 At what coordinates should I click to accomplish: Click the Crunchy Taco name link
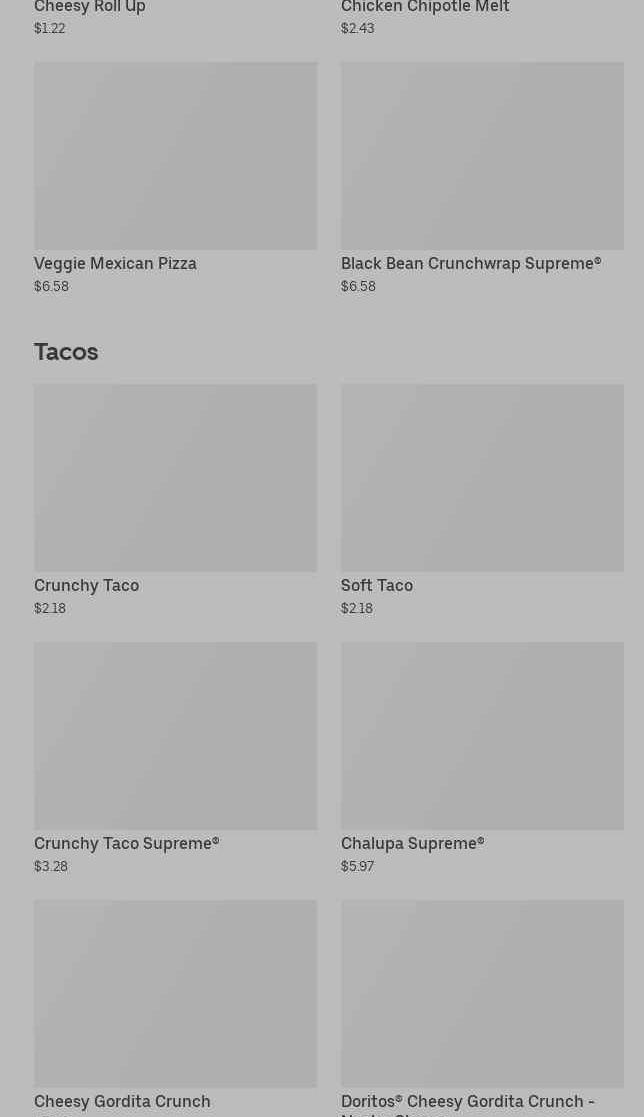(x=86, y=586)
